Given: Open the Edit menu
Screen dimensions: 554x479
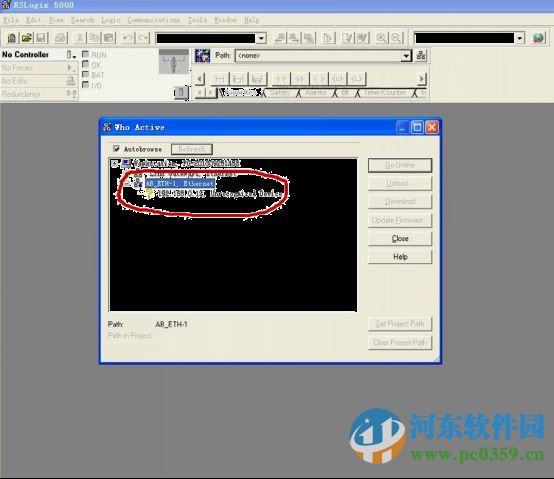Looking at the screenshot, I should 34,20.
